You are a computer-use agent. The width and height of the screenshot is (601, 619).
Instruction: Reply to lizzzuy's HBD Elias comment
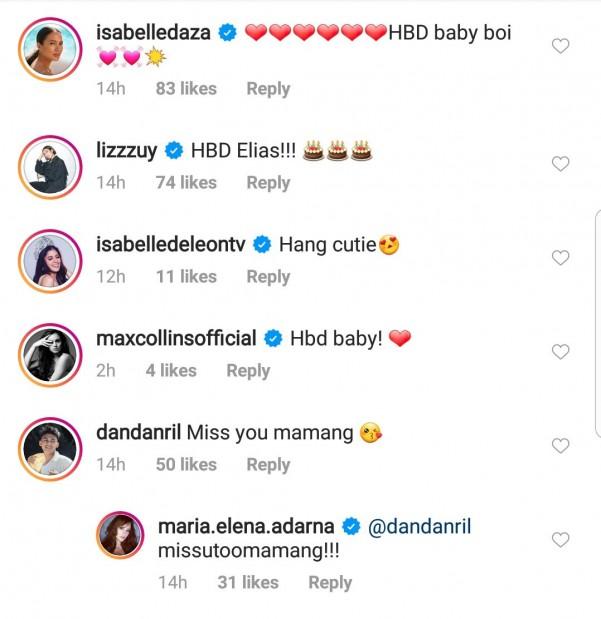[x=268, y=183]
